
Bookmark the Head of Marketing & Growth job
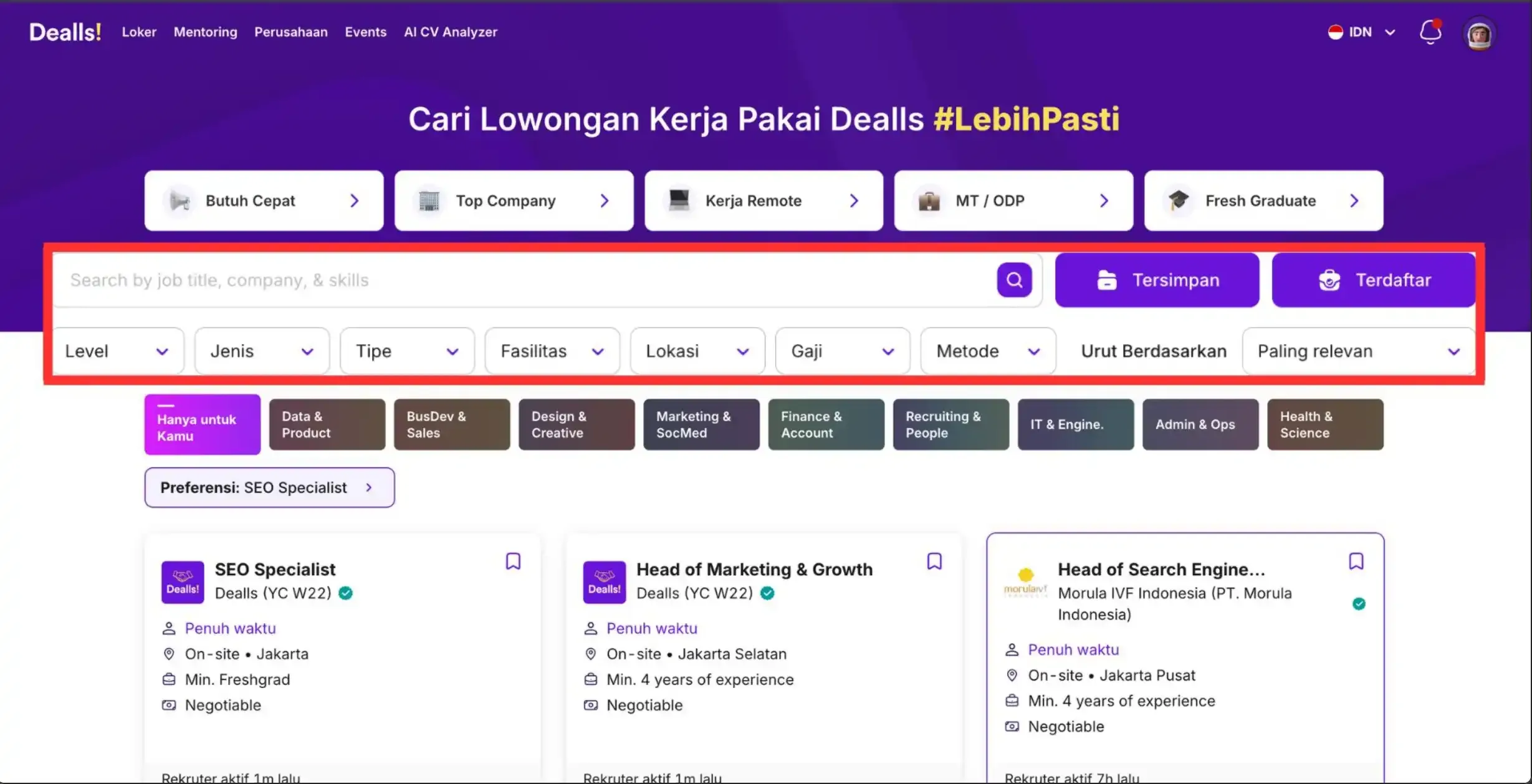934,562
